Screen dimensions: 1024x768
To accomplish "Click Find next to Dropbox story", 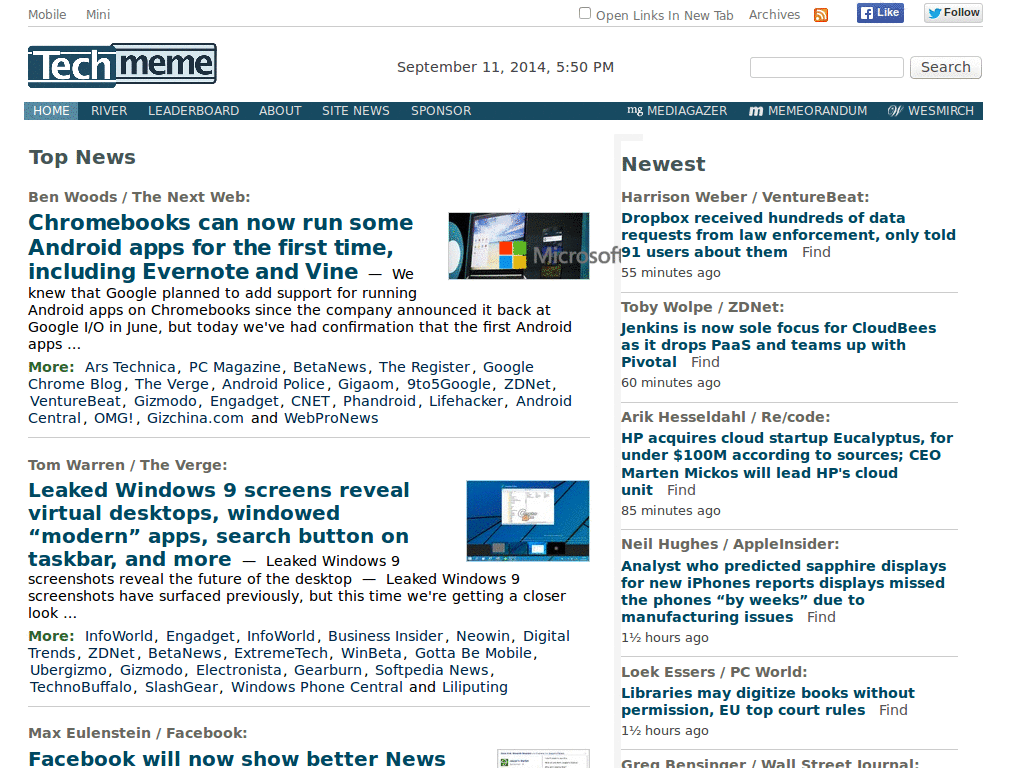I will pyautogui.click(x=816, y=252).
